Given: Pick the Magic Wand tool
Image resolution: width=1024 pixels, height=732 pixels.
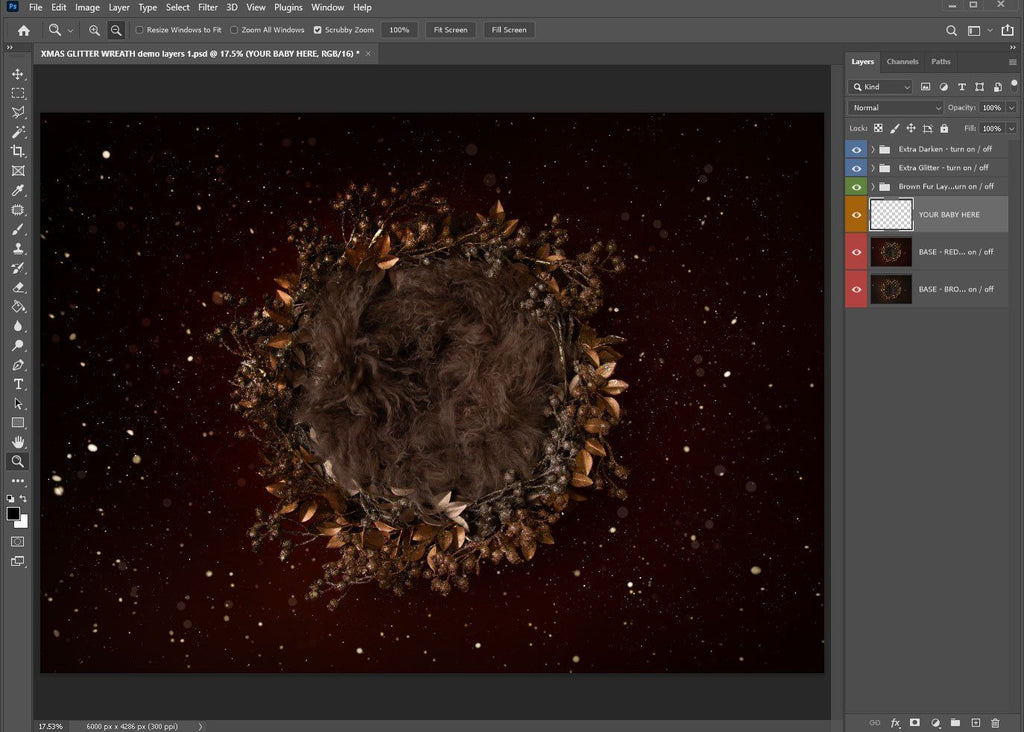Looking at the screenshot, I should coord(18,132).
